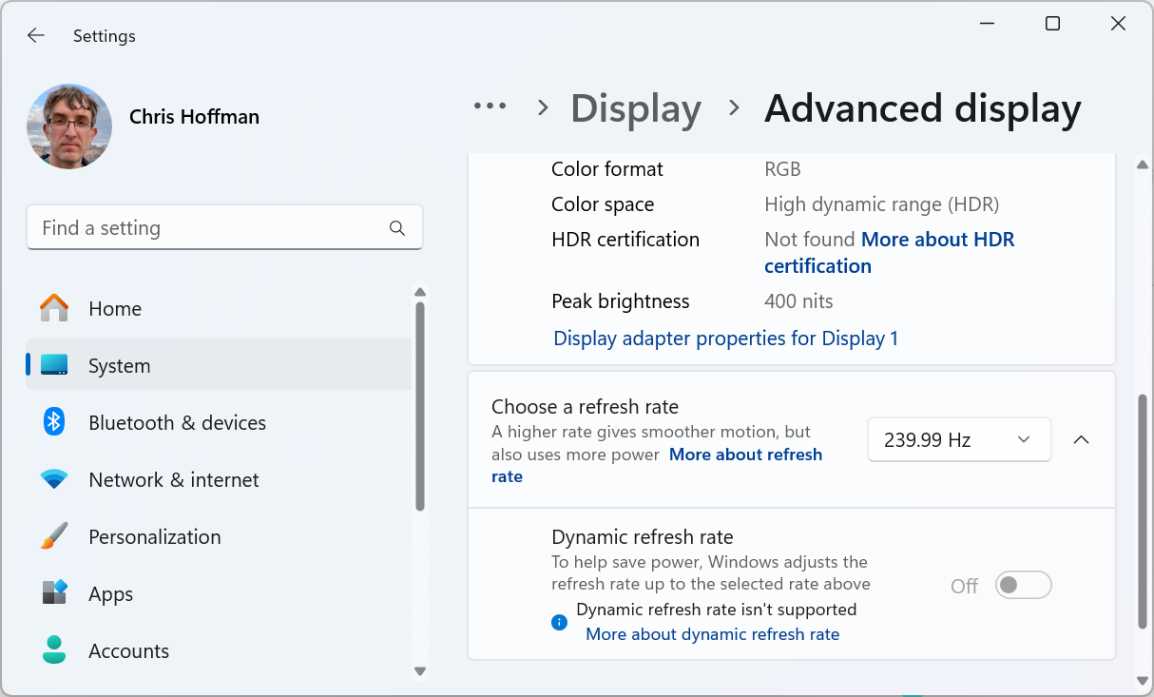The height and width of the screenshot is (697, 1154).
Task: Collapse the Choose a refresh rate section
Action: 1081,439
